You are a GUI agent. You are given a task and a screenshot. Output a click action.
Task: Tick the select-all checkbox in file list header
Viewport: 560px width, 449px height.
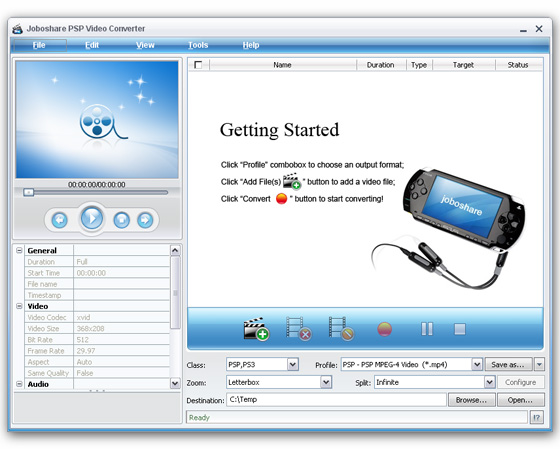pos(198,65)
